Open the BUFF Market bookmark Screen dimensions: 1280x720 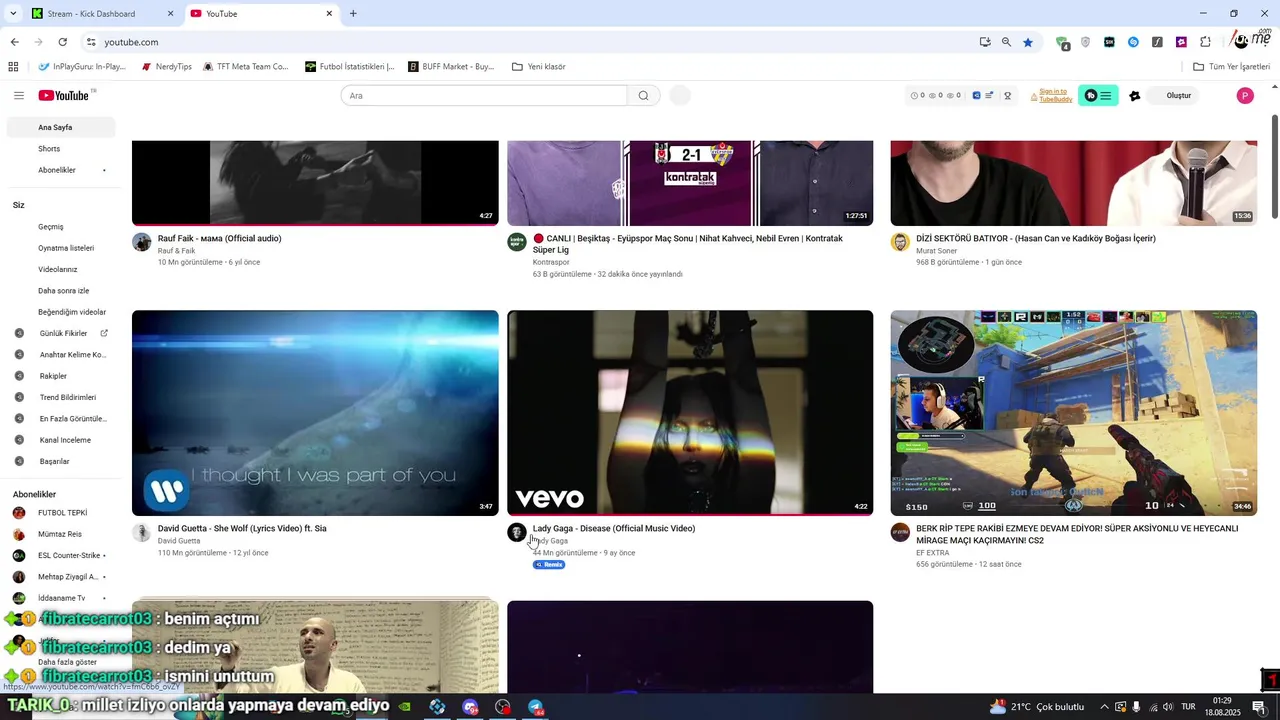click(451, 67)
